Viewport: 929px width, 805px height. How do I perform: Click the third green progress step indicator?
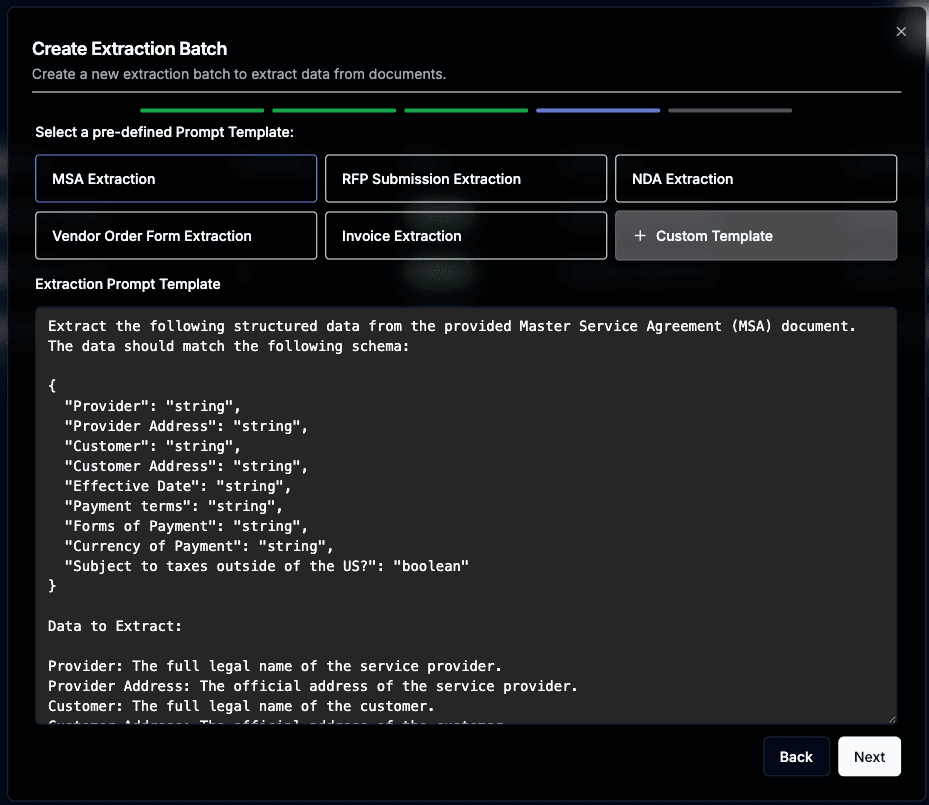(x=465, y=110)
